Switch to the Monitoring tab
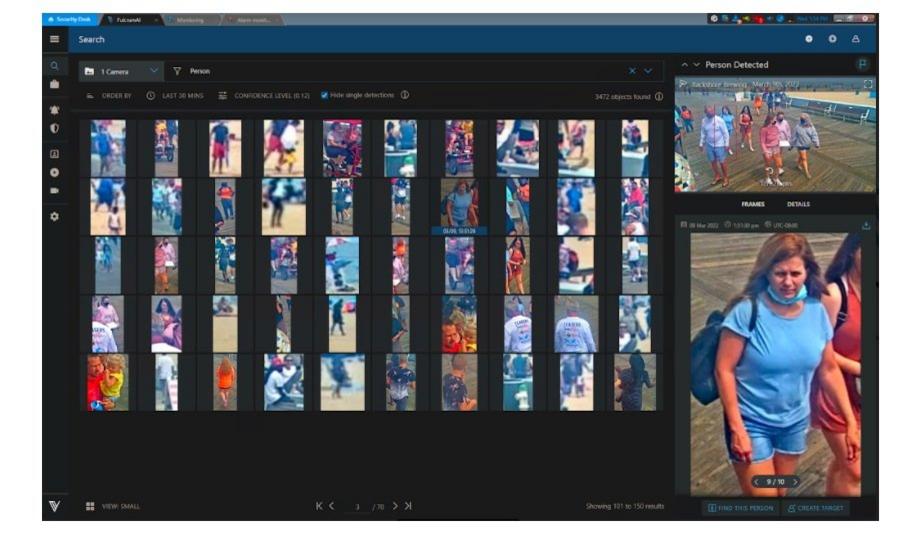The width and height of the screenshot is (920, 533). [189, 20]
